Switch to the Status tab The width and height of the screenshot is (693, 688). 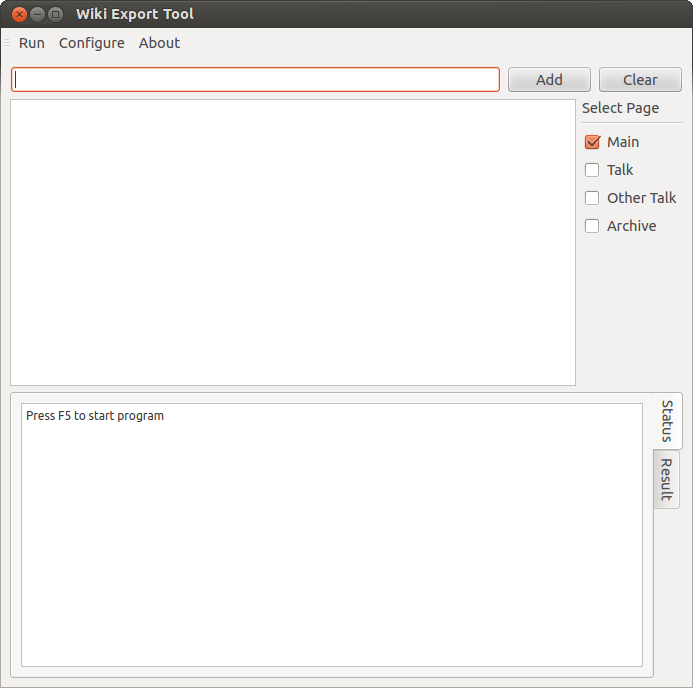tap(667, 421)
